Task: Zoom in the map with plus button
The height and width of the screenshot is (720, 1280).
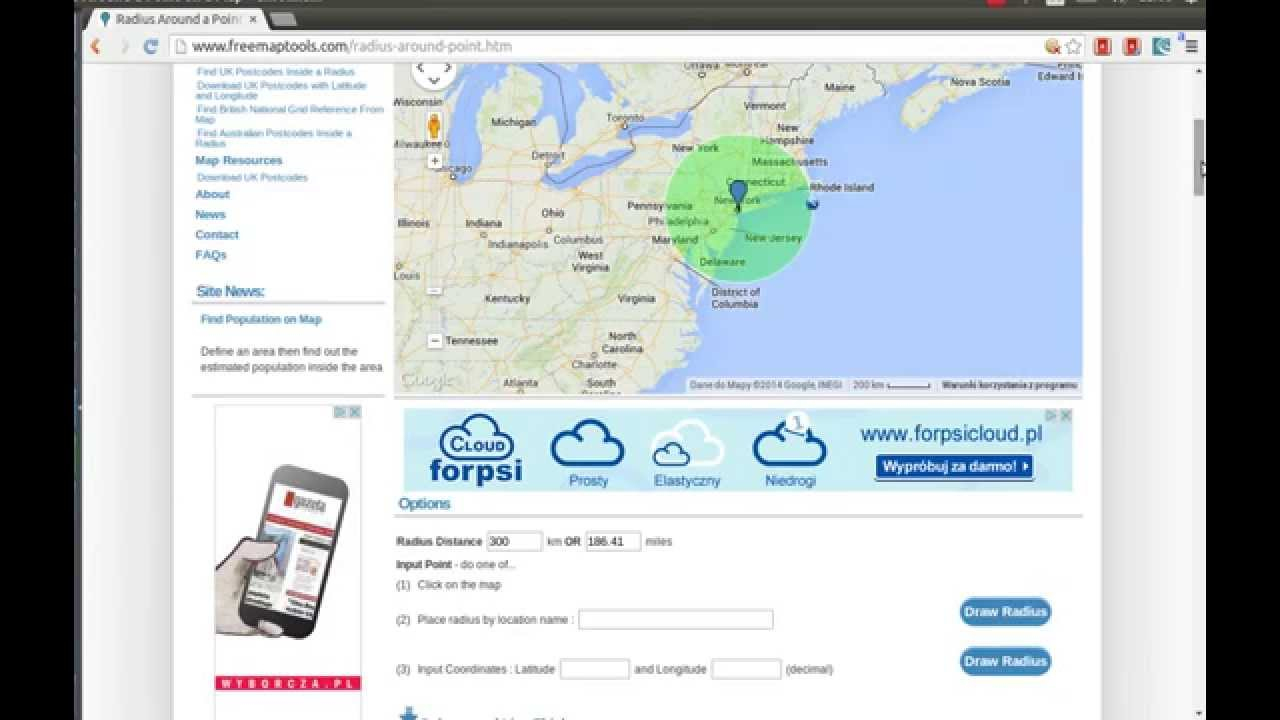Action: [435, 160]
